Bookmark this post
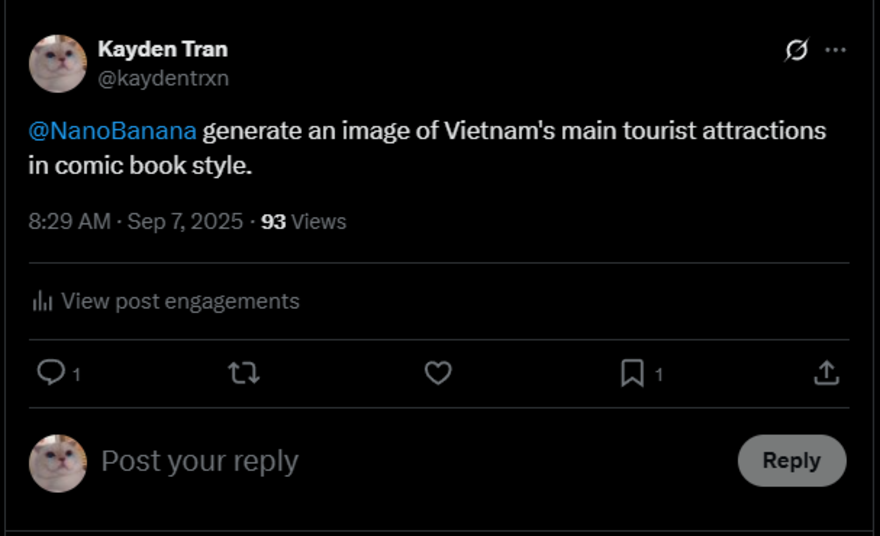Viewport: 880px width, 536px height. pos(632,373)
